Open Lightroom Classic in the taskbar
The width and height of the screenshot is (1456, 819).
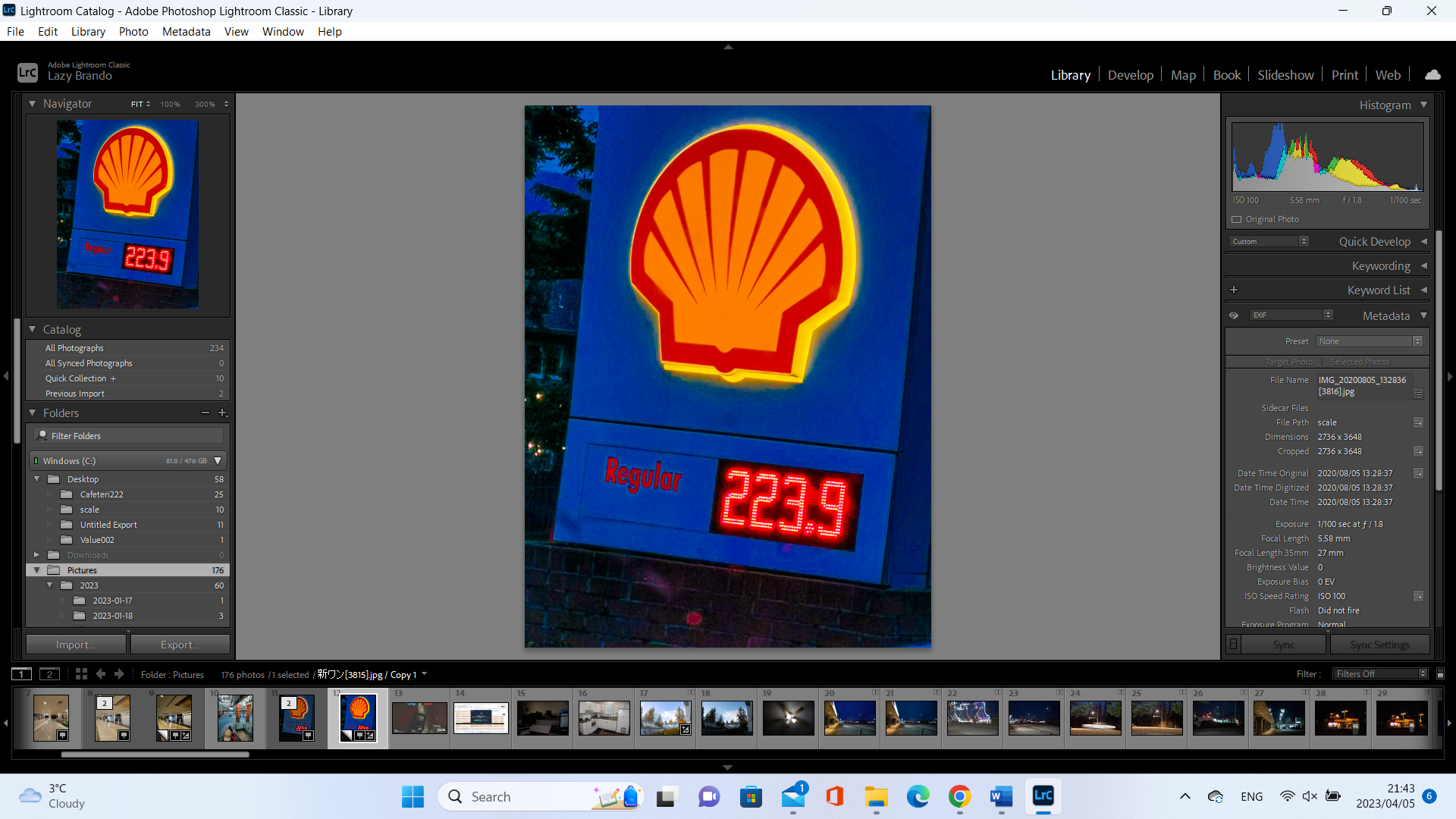[x=1043, y=796]
